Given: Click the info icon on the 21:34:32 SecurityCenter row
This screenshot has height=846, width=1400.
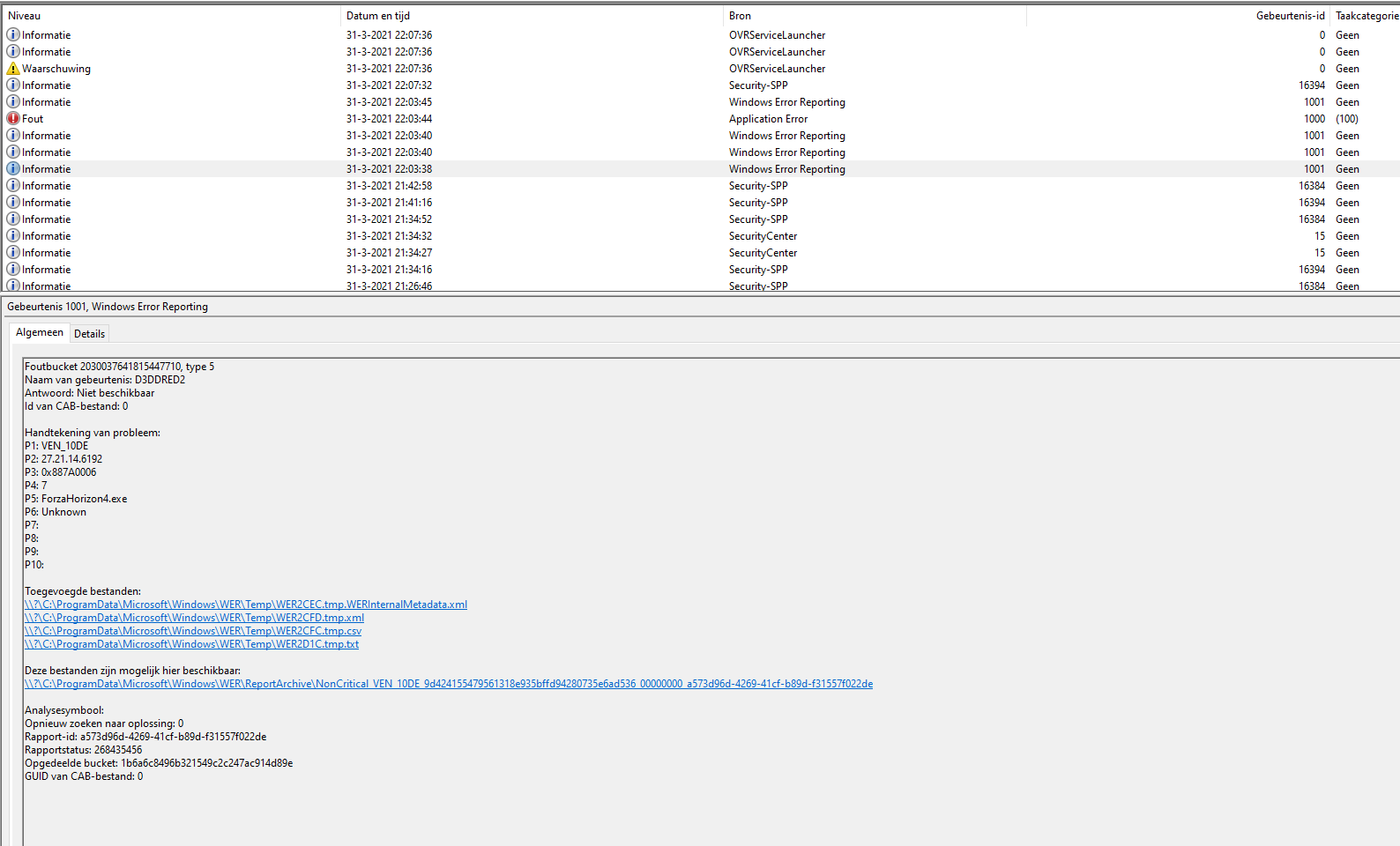Looking at the screenshot, I should (x=13, y=236).
